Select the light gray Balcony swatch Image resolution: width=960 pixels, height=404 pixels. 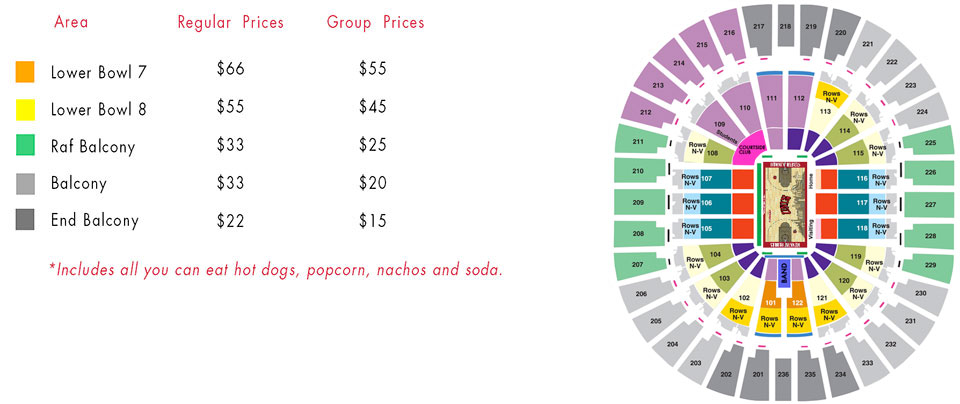click(x=25, y=182)
